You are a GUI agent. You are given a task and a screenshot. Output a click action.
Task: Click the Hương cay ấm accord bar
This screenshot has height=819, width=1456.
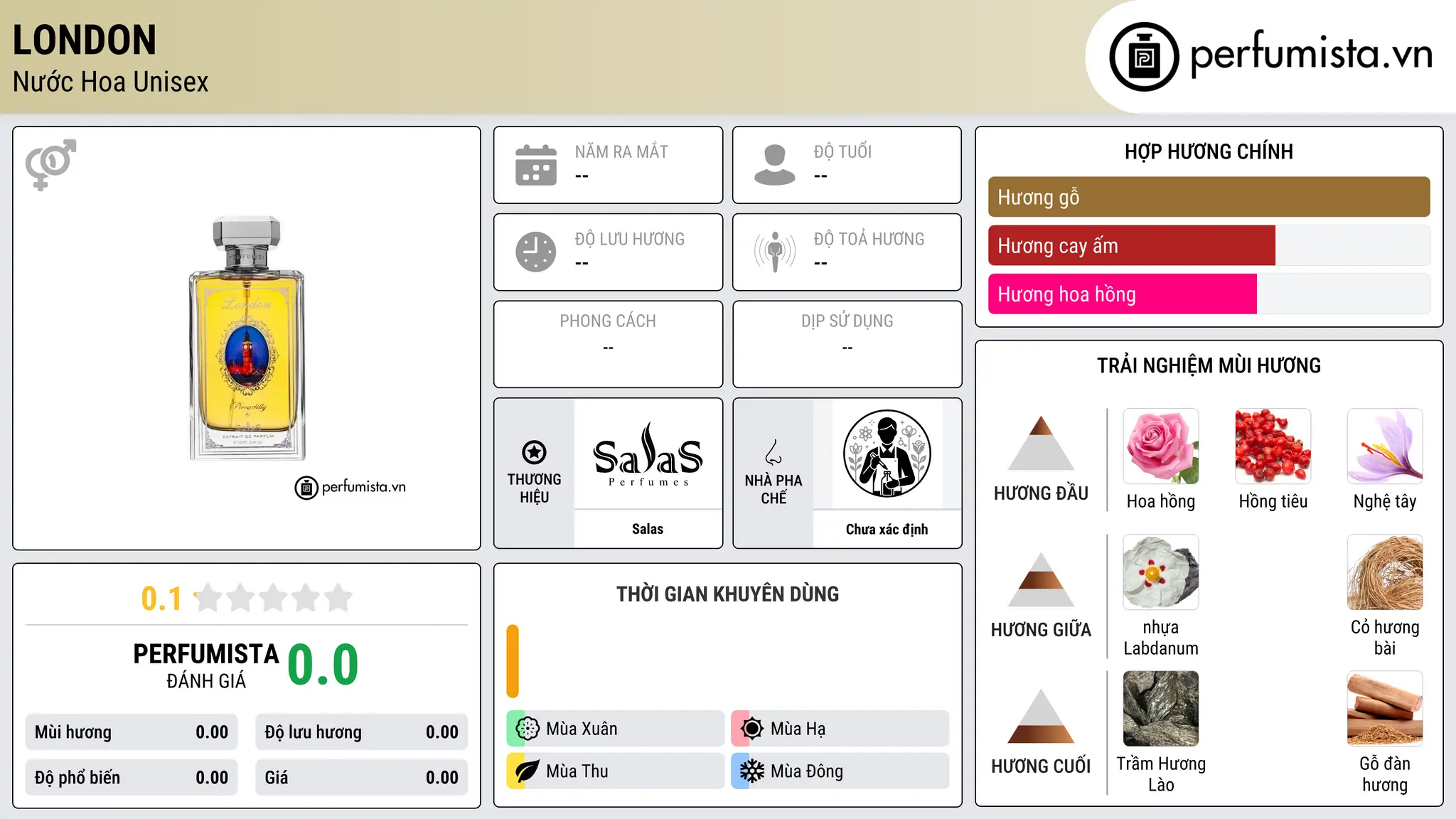(x=1209, y=245)
